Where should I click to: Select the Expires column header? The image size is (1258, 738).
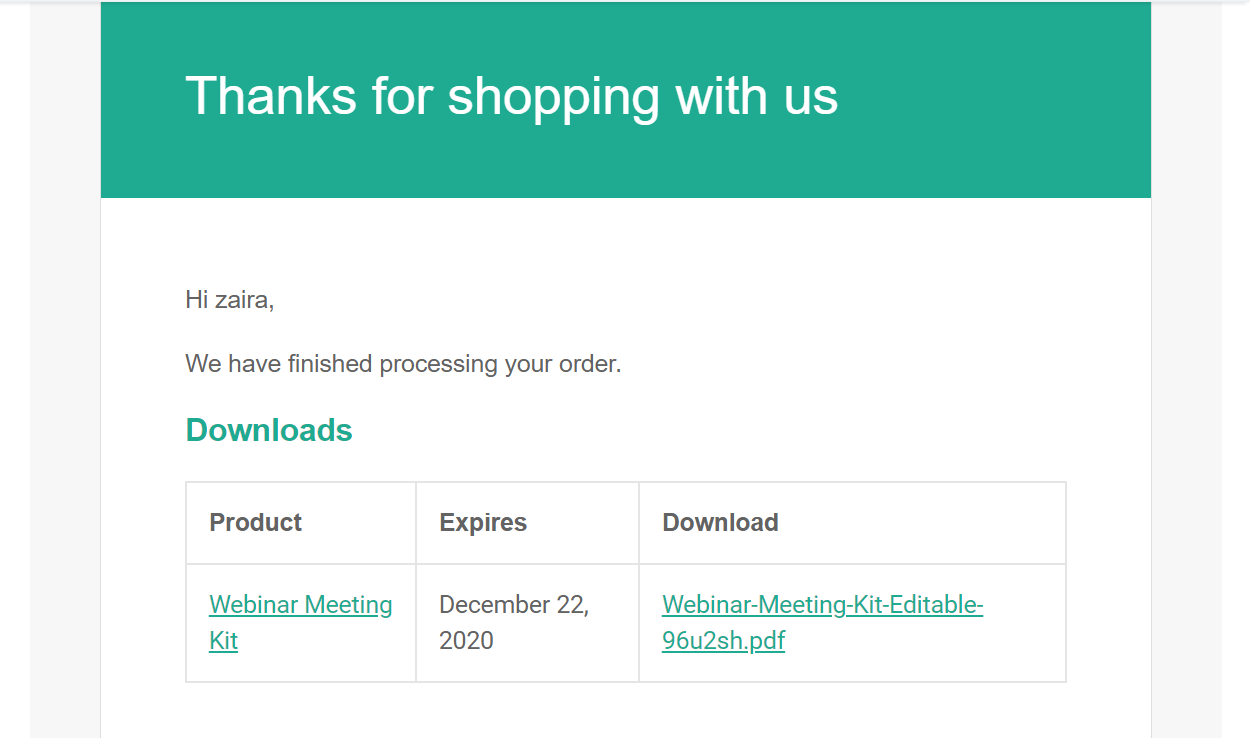(483, 523)
